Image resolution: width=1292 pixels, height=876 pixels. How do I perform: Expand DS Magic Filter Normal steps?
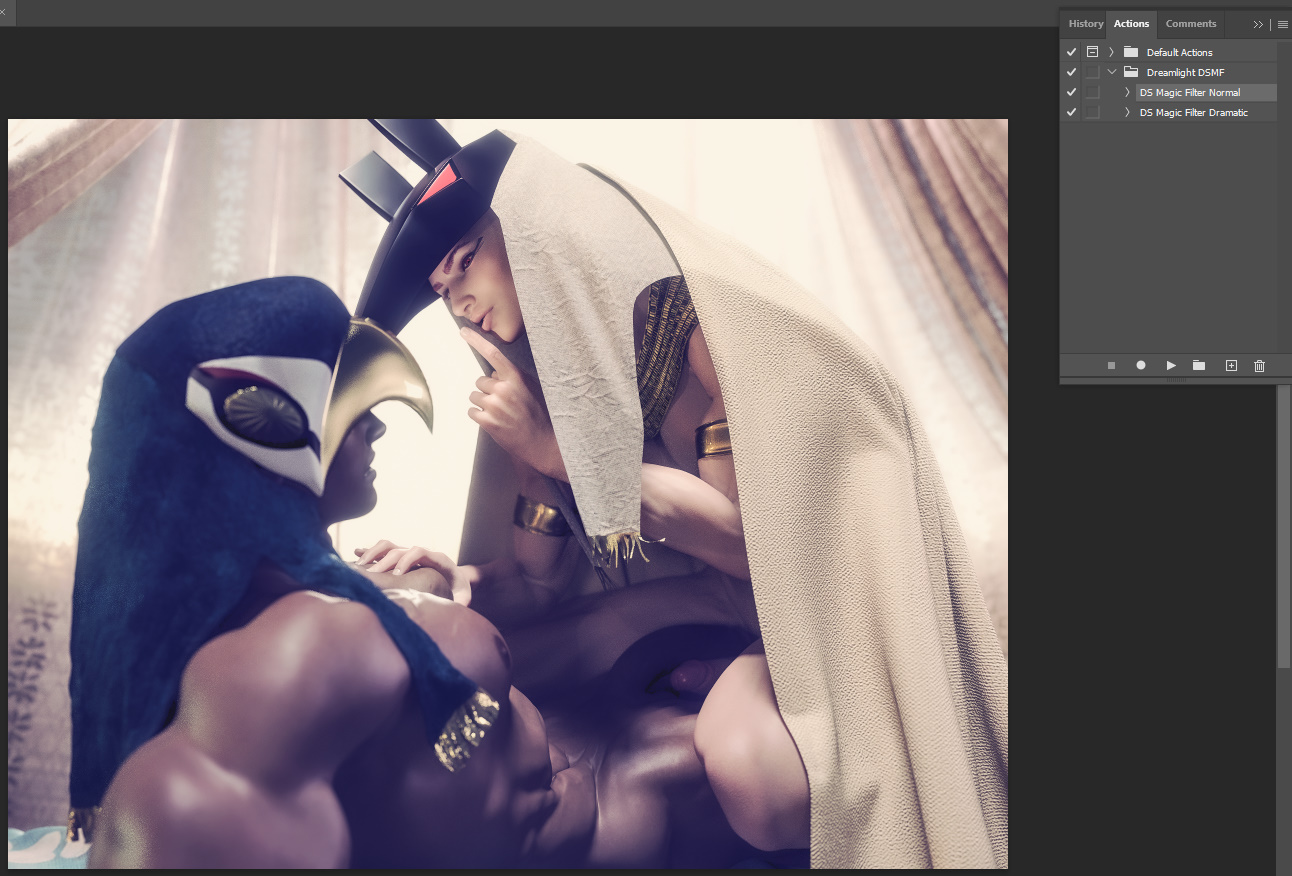pyautogui.click(x=1127, y=92)
